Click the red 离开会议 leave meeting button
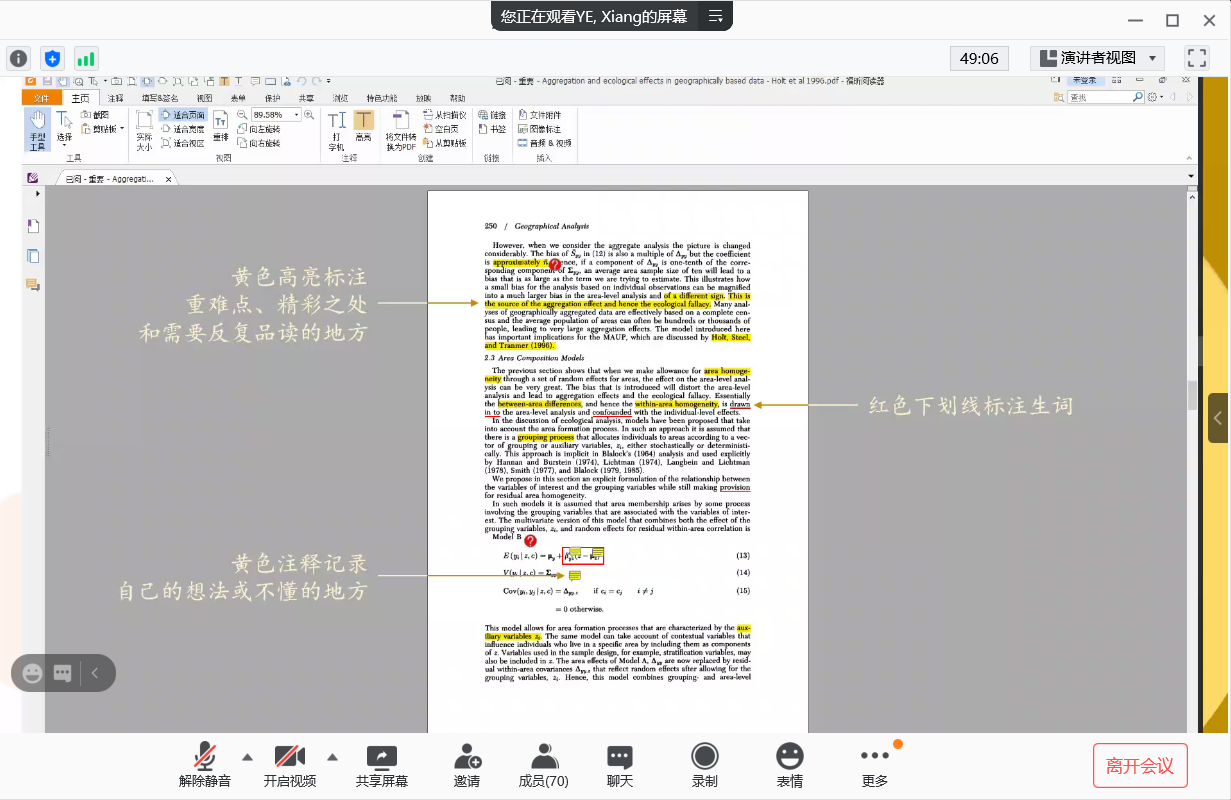The width and height of the screenshot is (1231, 800). click(1140, 766)
